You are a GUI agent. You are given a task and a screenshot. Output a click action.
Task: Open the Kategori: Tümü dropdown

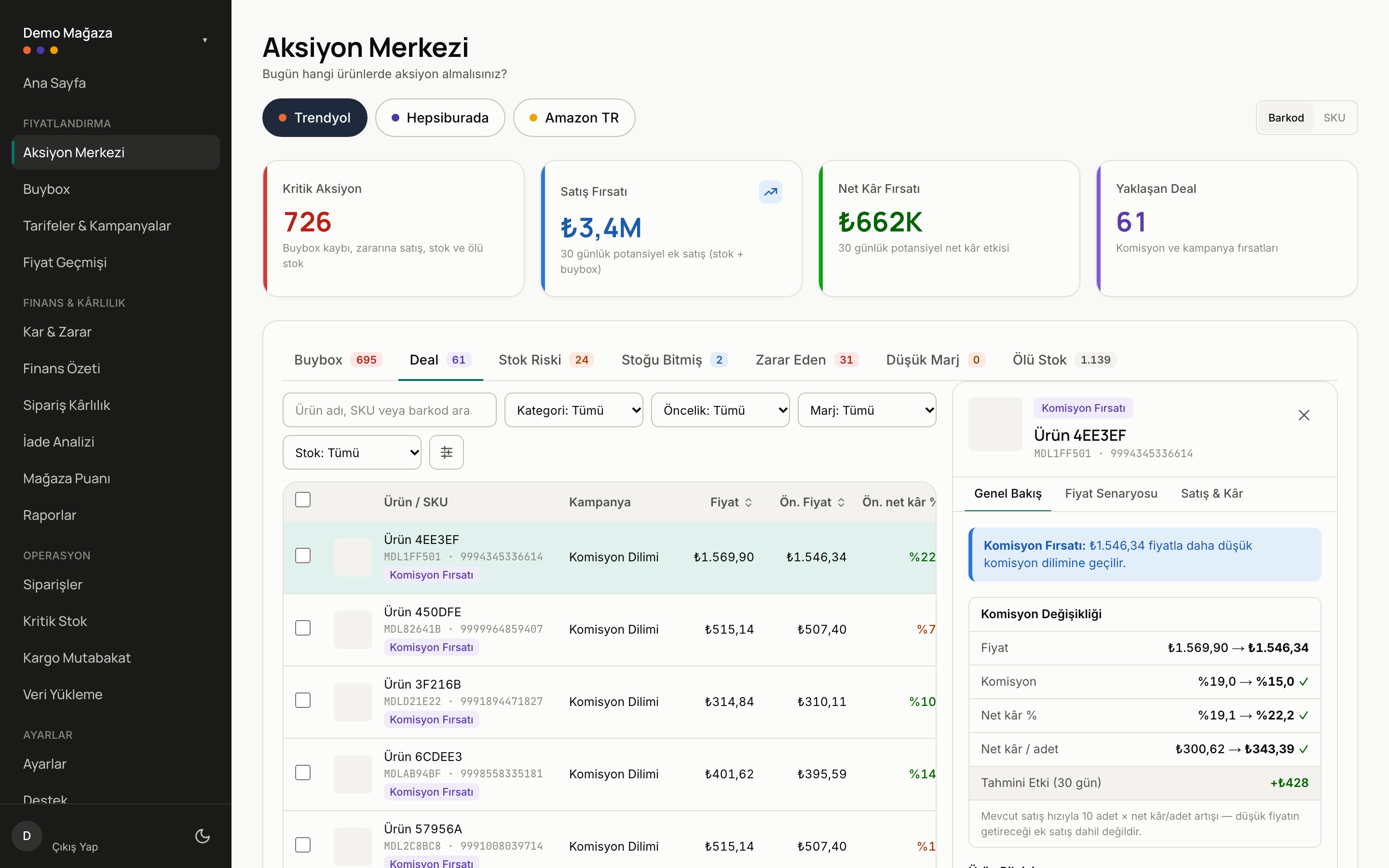573,410
